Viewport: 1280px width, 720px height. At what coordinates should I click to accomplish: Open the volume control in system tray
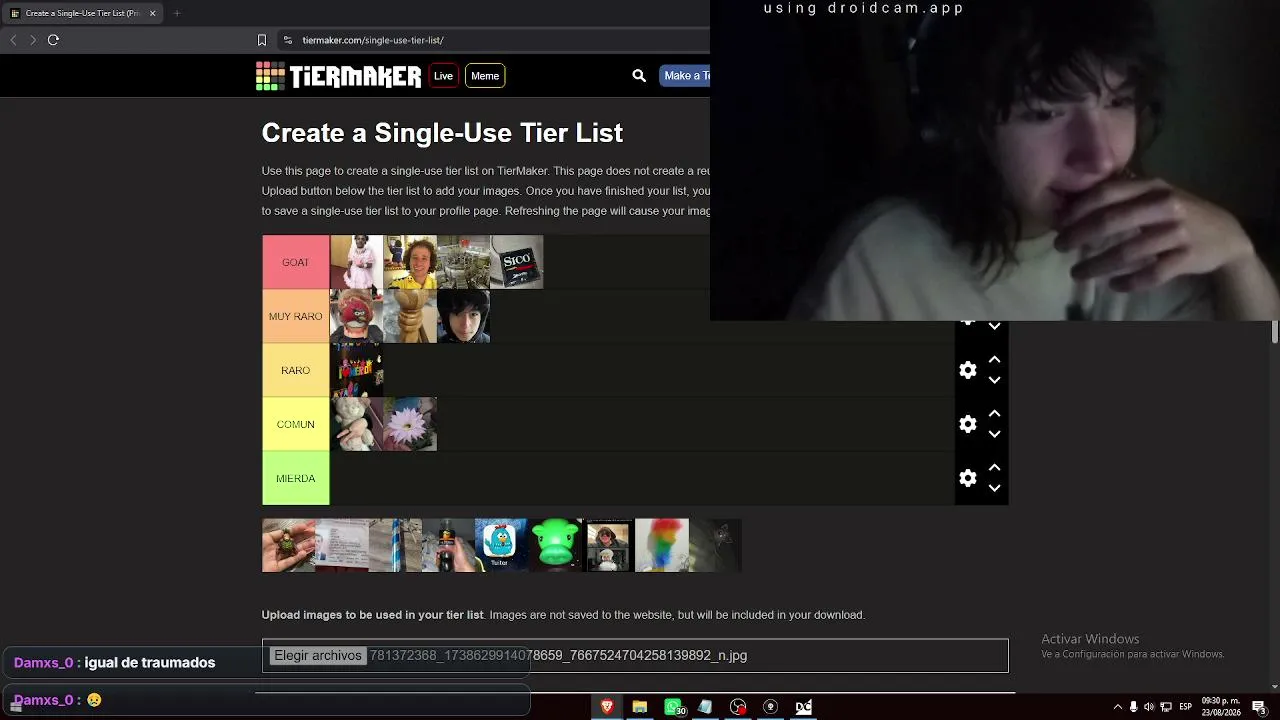pyautogui.click(x=1149, y=707)
